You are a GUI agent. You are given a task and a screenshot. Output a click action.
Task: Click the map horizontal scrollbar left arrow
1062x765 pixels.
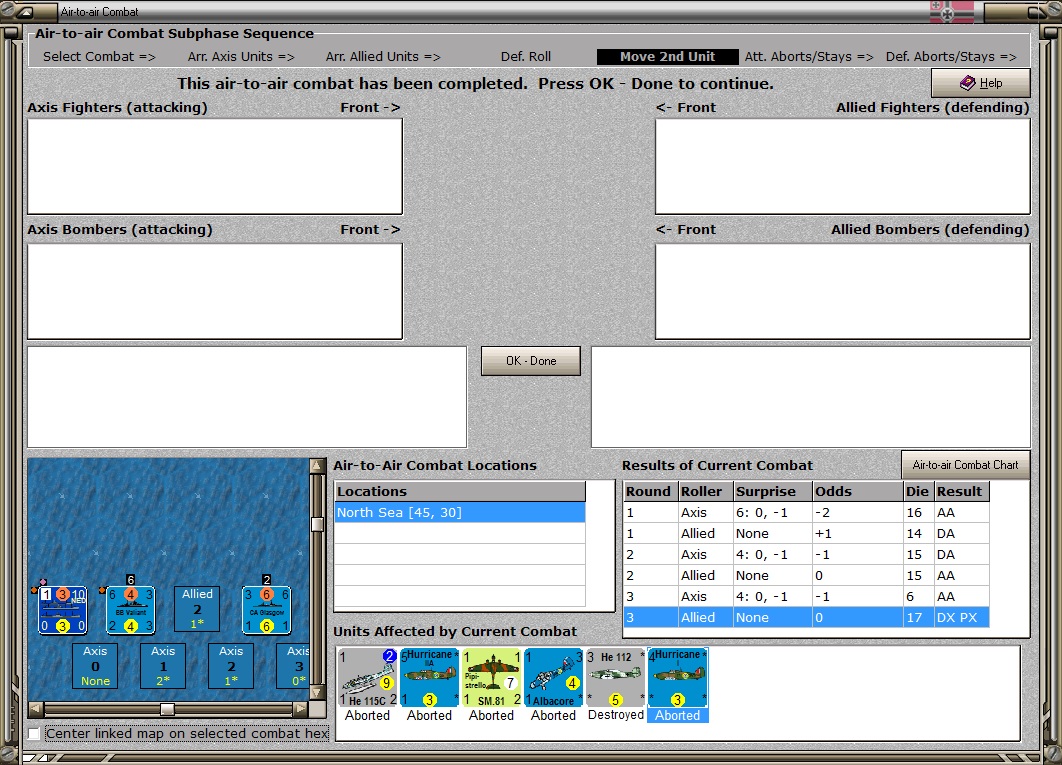point(36,709)
